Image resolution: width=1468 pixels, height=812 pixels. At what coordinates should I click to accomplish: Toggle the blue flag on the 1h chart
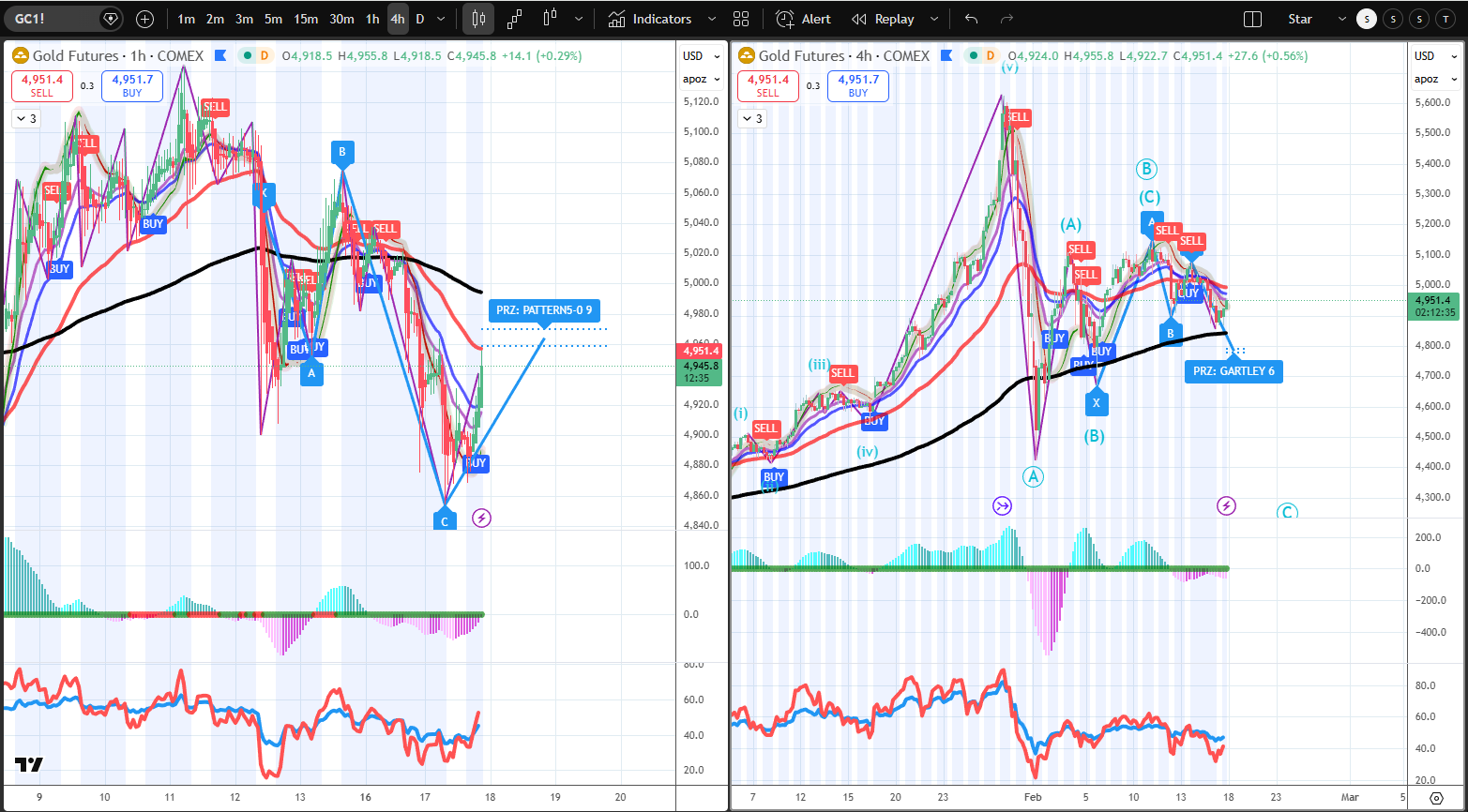coord(220,55)
